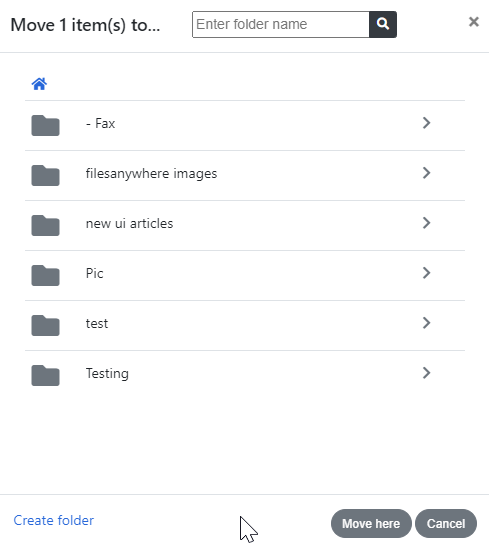
Task: Expand filesanywhere images using its chevron
Action: pyautogui.click(x=426, y=173)
